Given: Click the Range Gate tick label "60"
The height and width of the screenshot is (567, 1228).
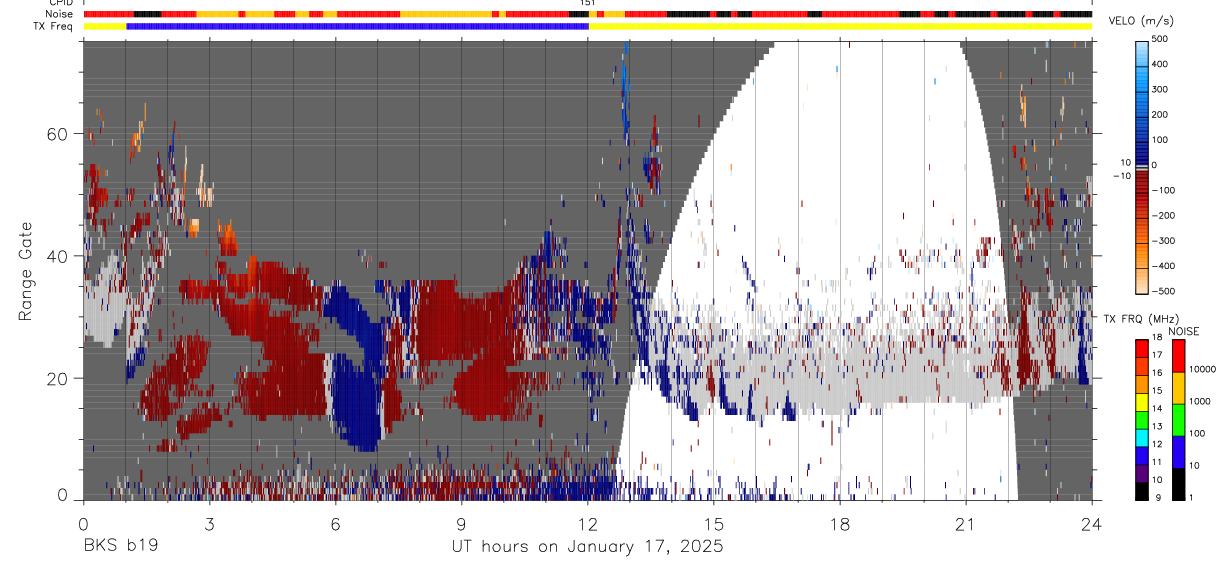Looking at the screenshot, I should [59, 134].
